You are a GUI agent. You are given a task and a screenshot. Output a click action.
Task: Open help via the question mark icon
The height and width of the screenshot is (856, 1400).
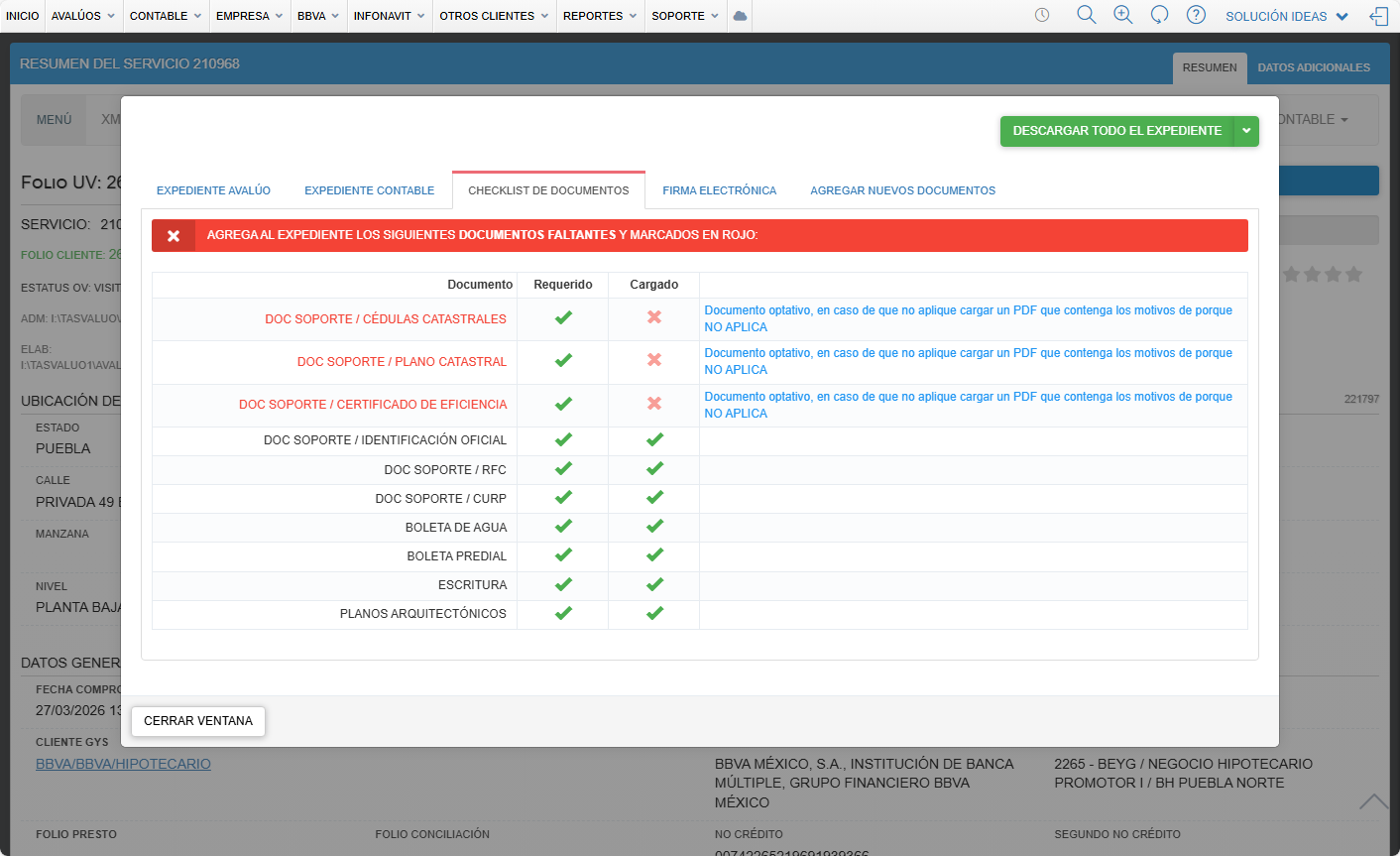(x=1197, y=15)
